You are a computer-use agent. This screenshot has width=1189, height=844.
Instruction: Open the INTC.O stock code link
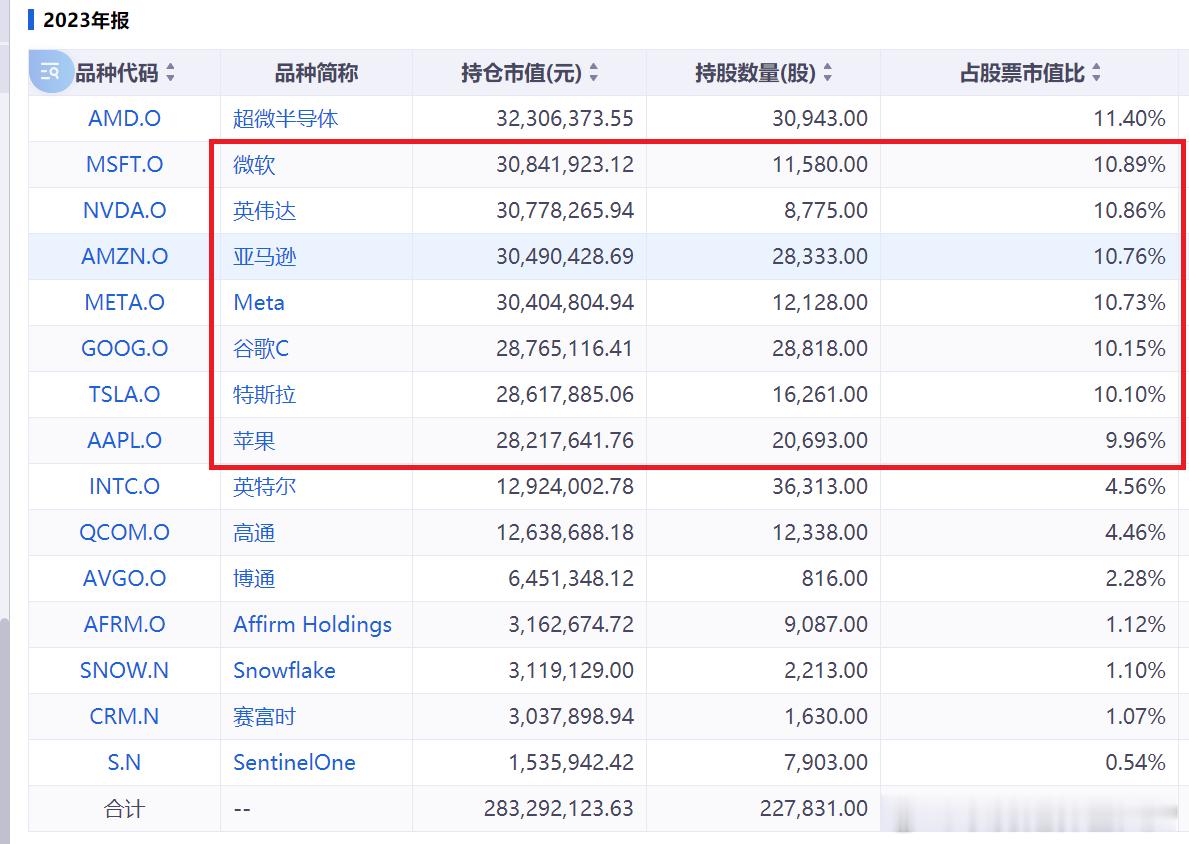124,486
